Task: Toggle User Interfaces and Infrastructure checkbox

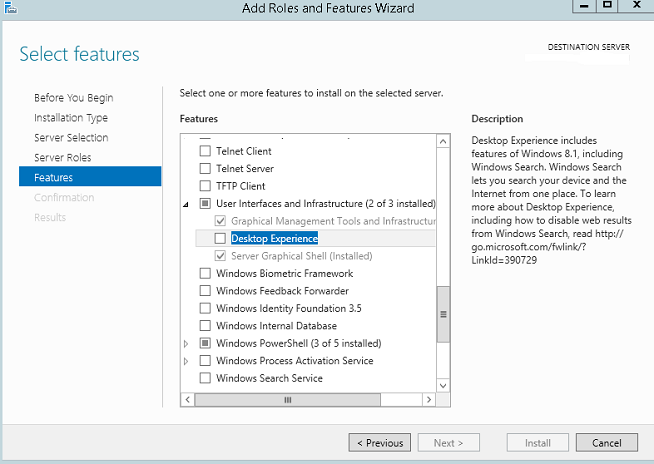Action: 205,203
